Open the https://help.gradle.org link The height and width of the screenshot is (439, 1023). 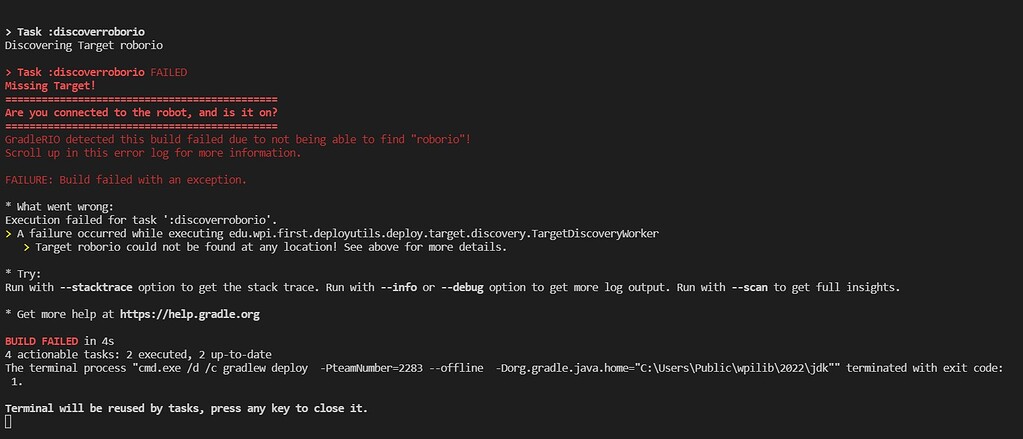pyautogui.click(x=189, y=314)
